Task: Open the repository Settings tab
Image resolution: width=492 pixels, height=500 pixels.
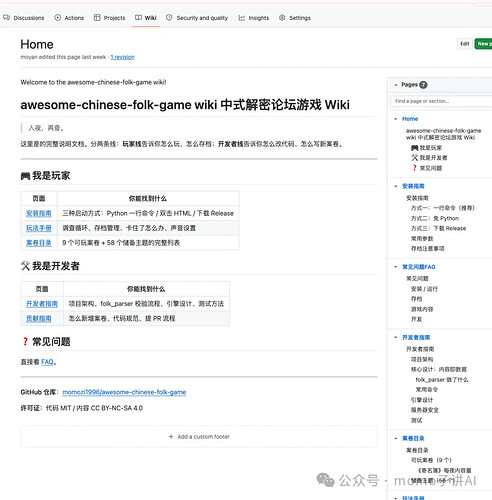Action: [x=295, y=18]
